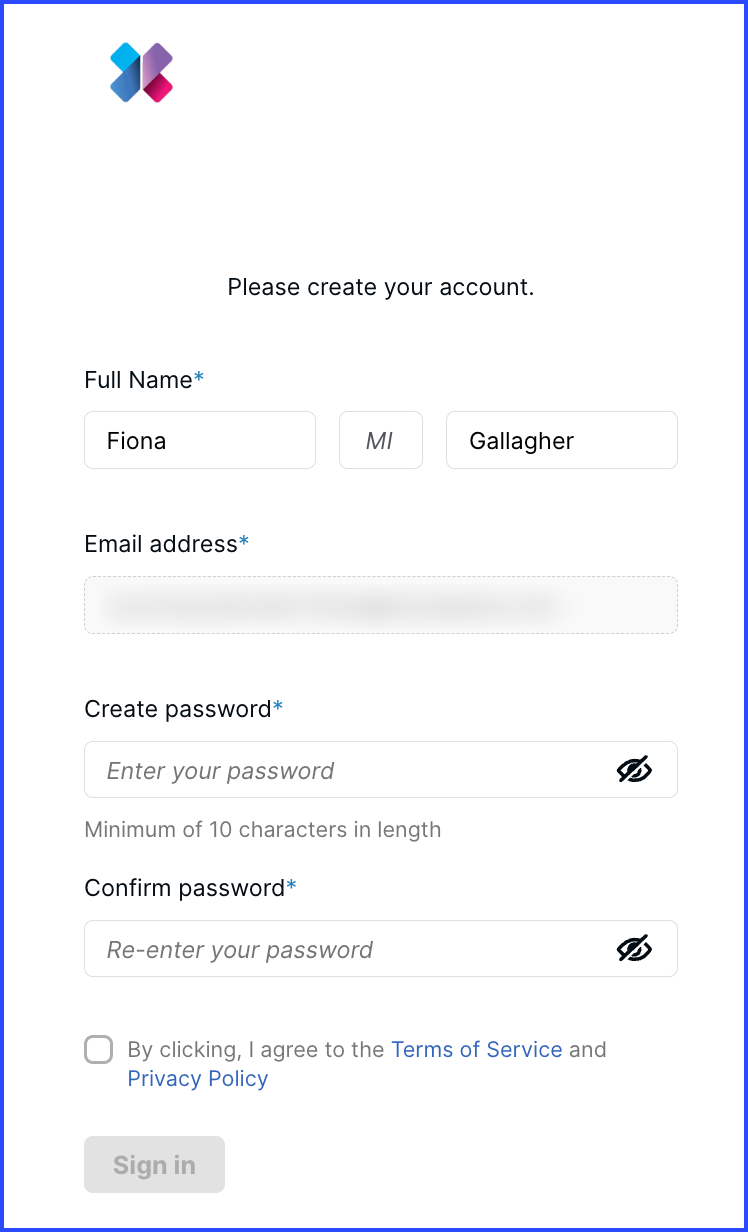Click the Confirm password label
The image size is (748, 1232).
(x=191, y=888)
